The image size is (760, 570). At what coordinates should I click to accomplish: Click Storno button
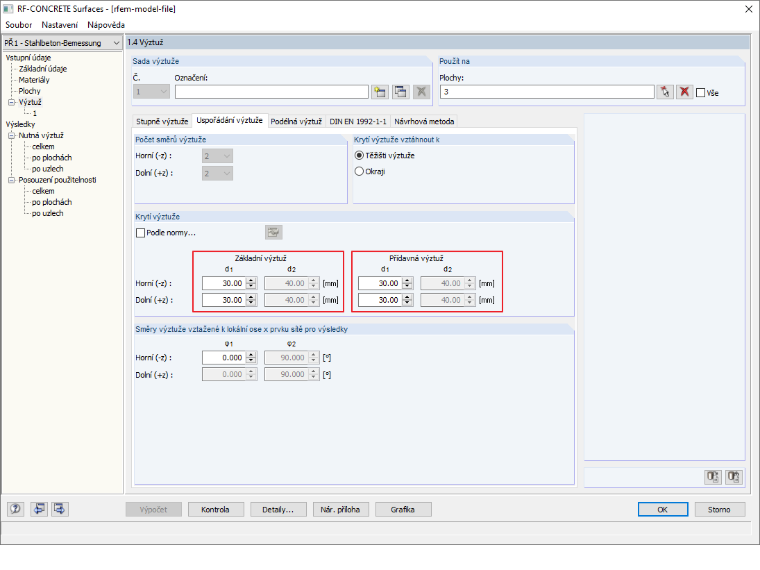click(x=719, y=509)
